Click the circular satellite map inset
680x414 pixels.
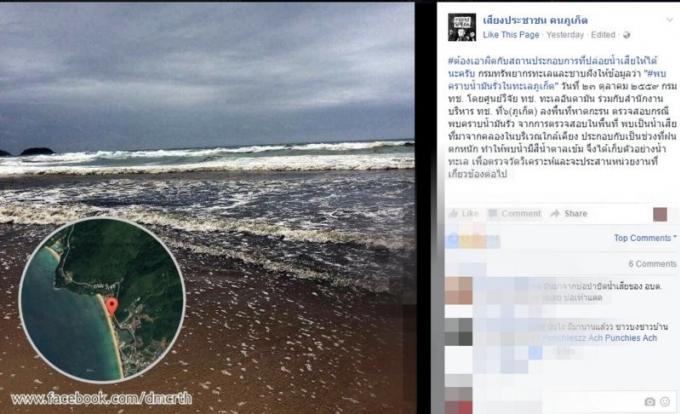click(x=102, y=300)
